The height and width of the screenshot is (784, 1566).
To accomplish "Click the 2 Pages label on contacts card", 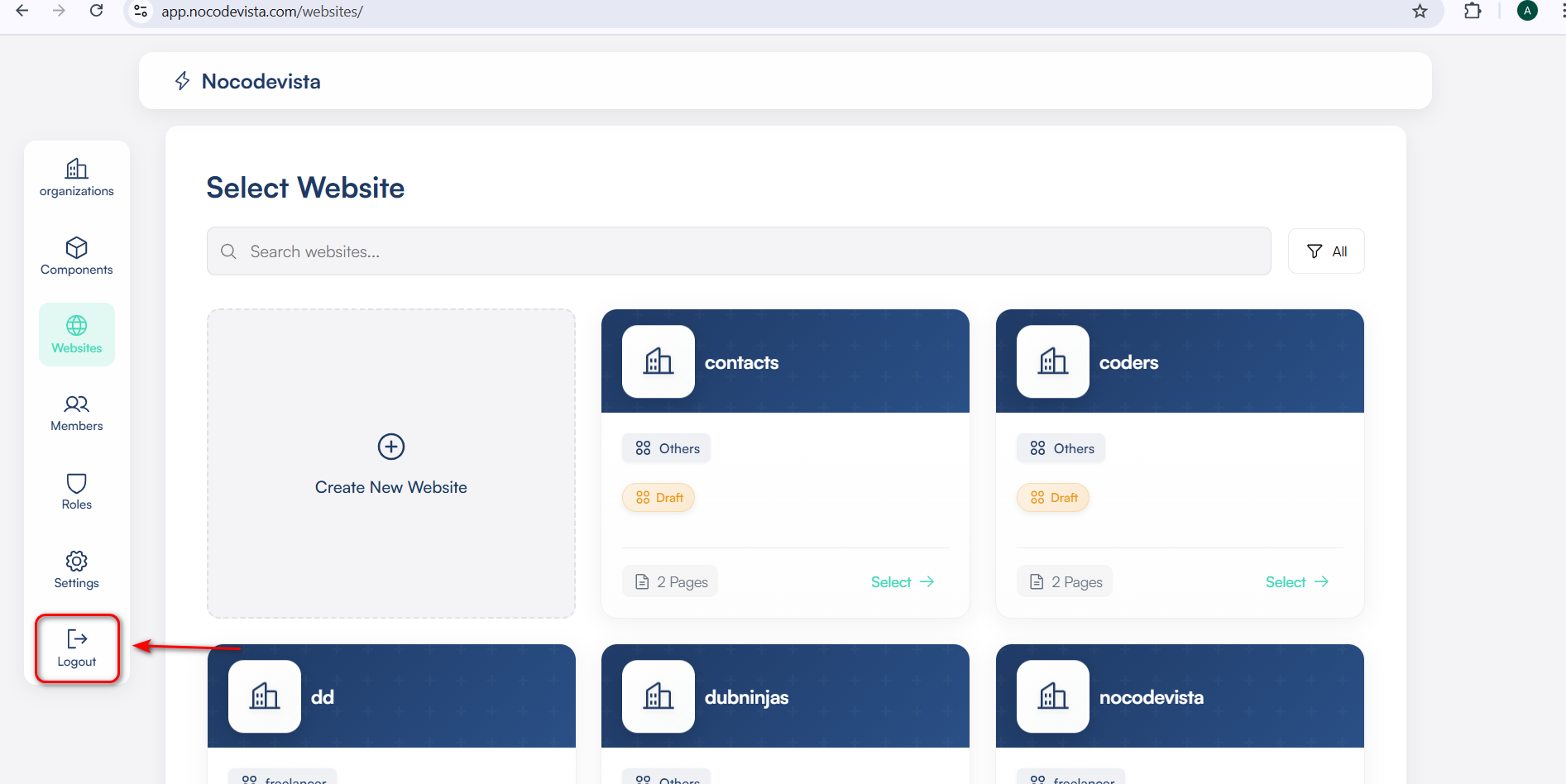I will coord(670,582).
